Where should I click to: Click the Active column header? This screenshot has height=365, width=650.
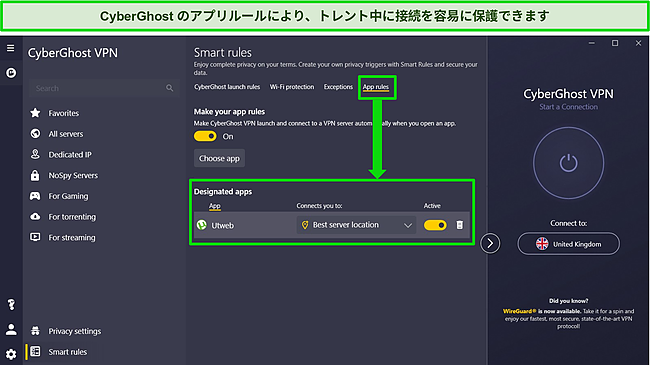tap(432, 206)
